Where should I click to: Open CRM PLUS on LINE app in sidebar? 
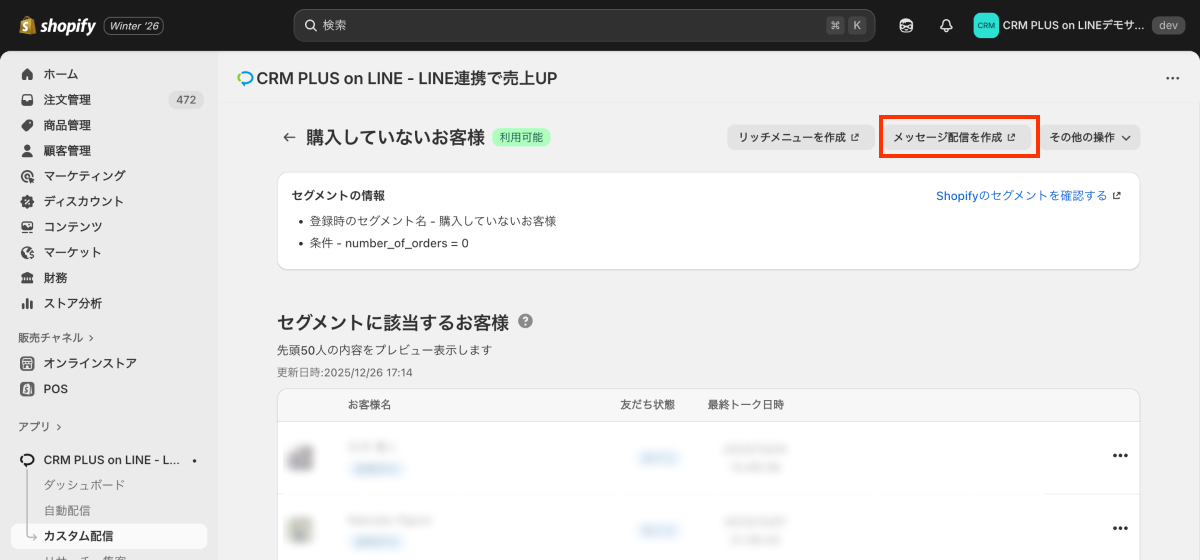tap(112, 460)
